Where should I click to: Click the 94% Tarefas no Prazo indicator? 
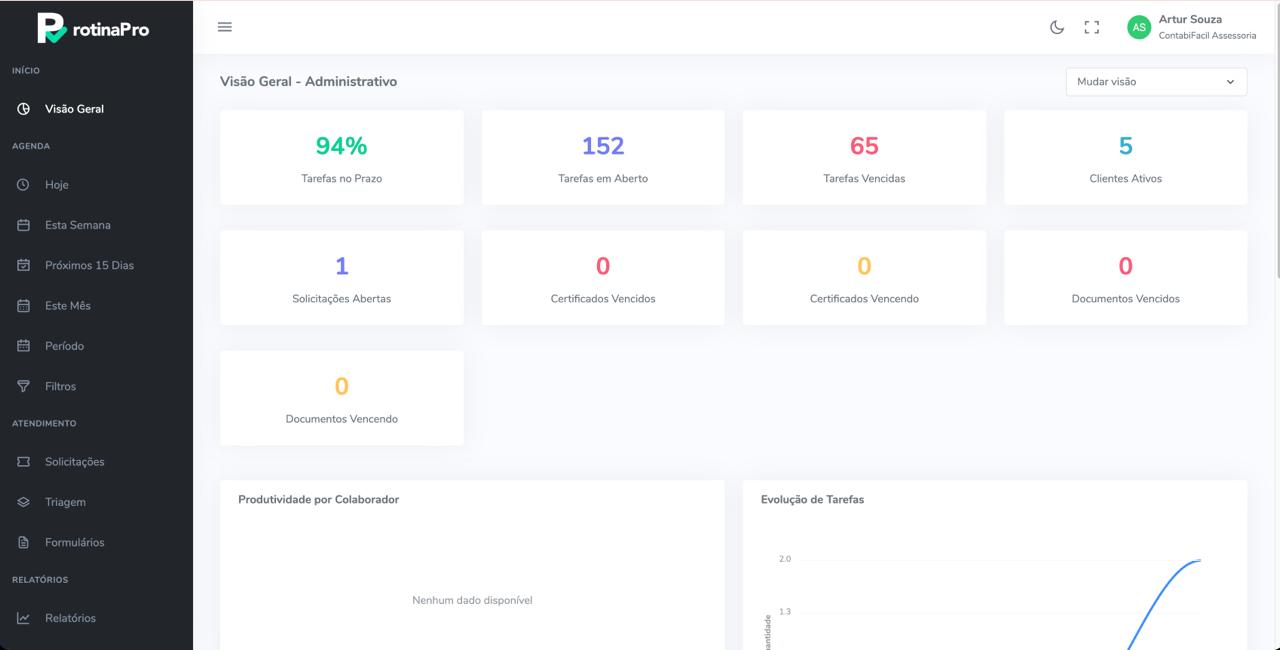pos(341,156)
